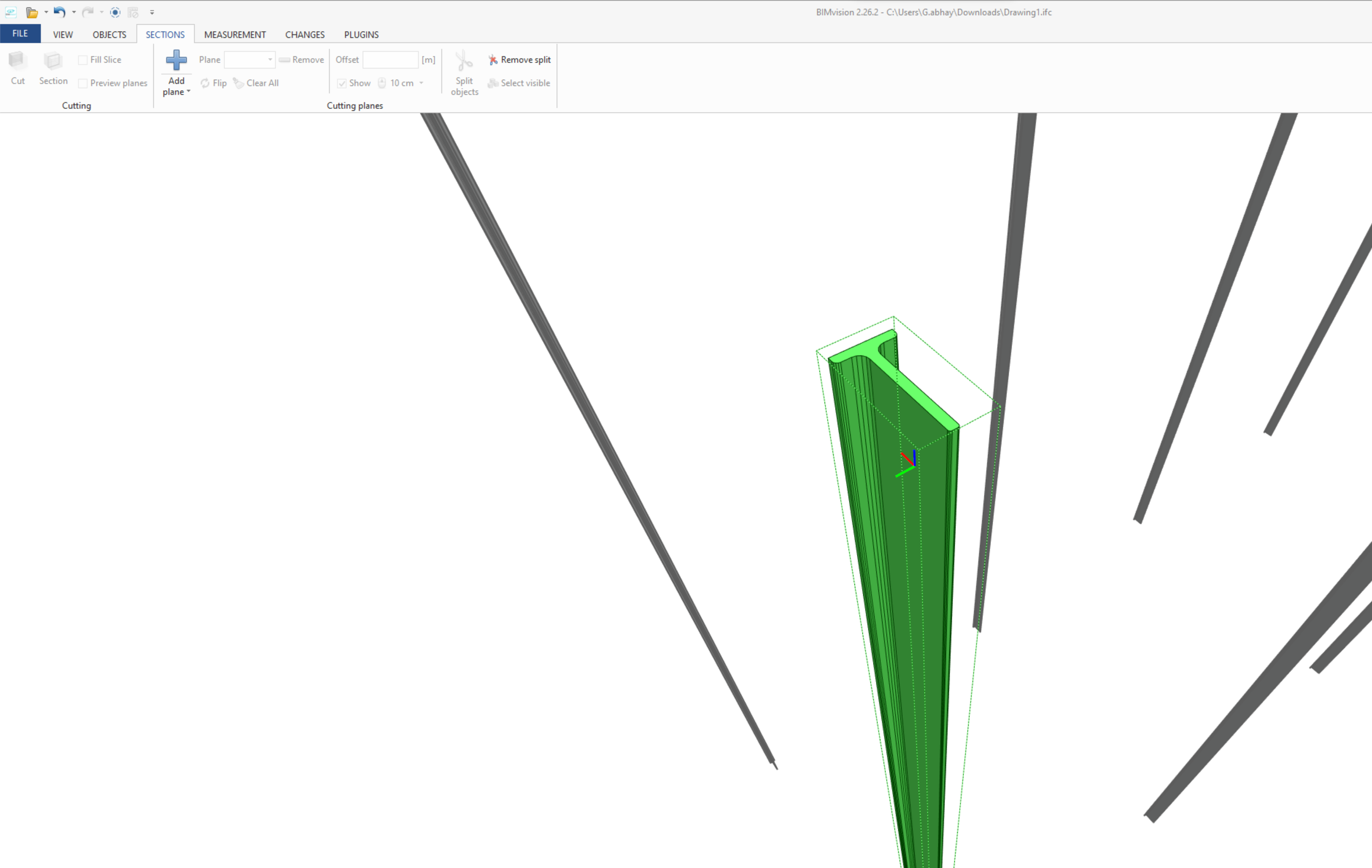1372x868 pixels.
Task: Open a file using the folder icon
Action: pos(32,12)
